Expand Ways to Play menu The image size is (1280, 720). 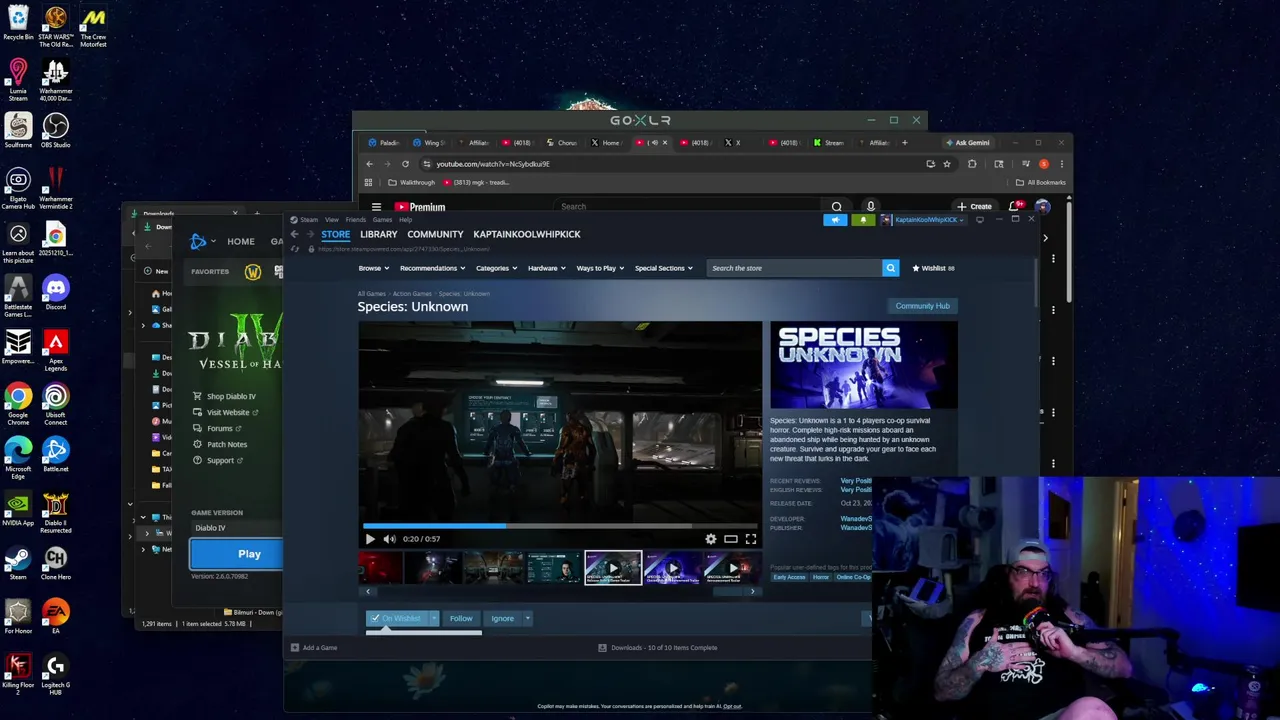click(x=600, y=268)
